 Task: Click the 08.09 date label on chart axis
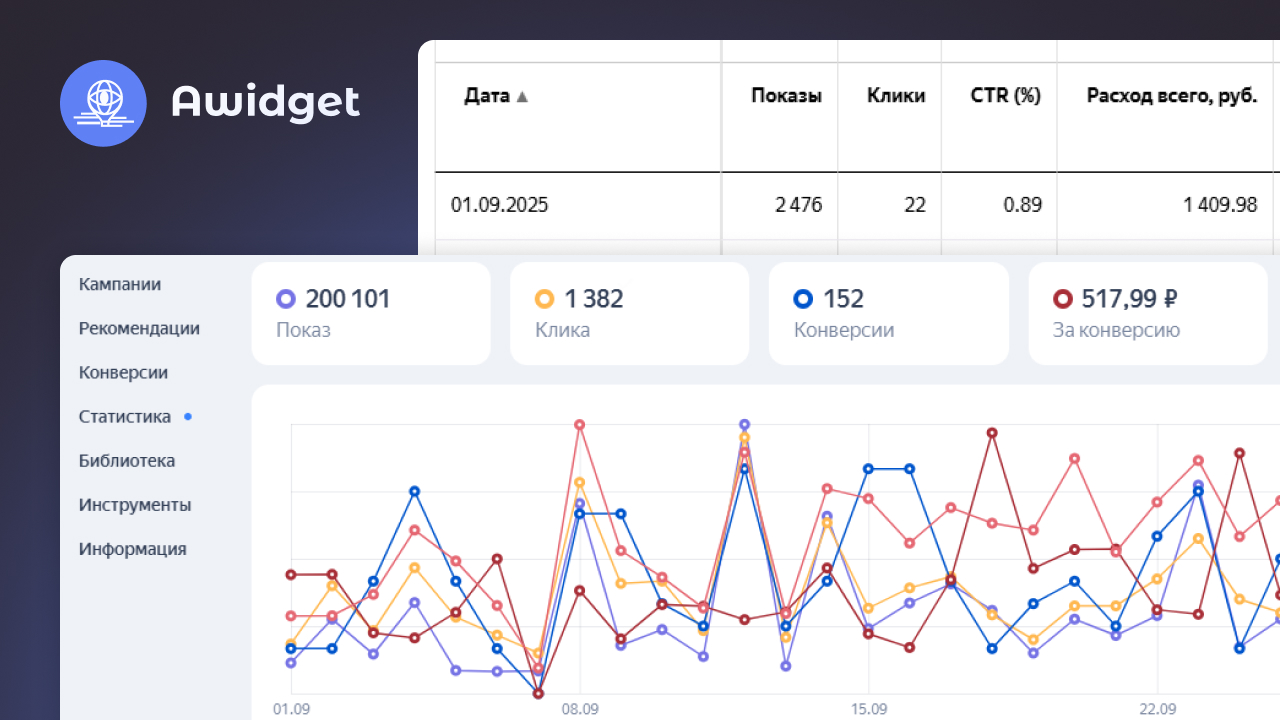pos(580,709)
